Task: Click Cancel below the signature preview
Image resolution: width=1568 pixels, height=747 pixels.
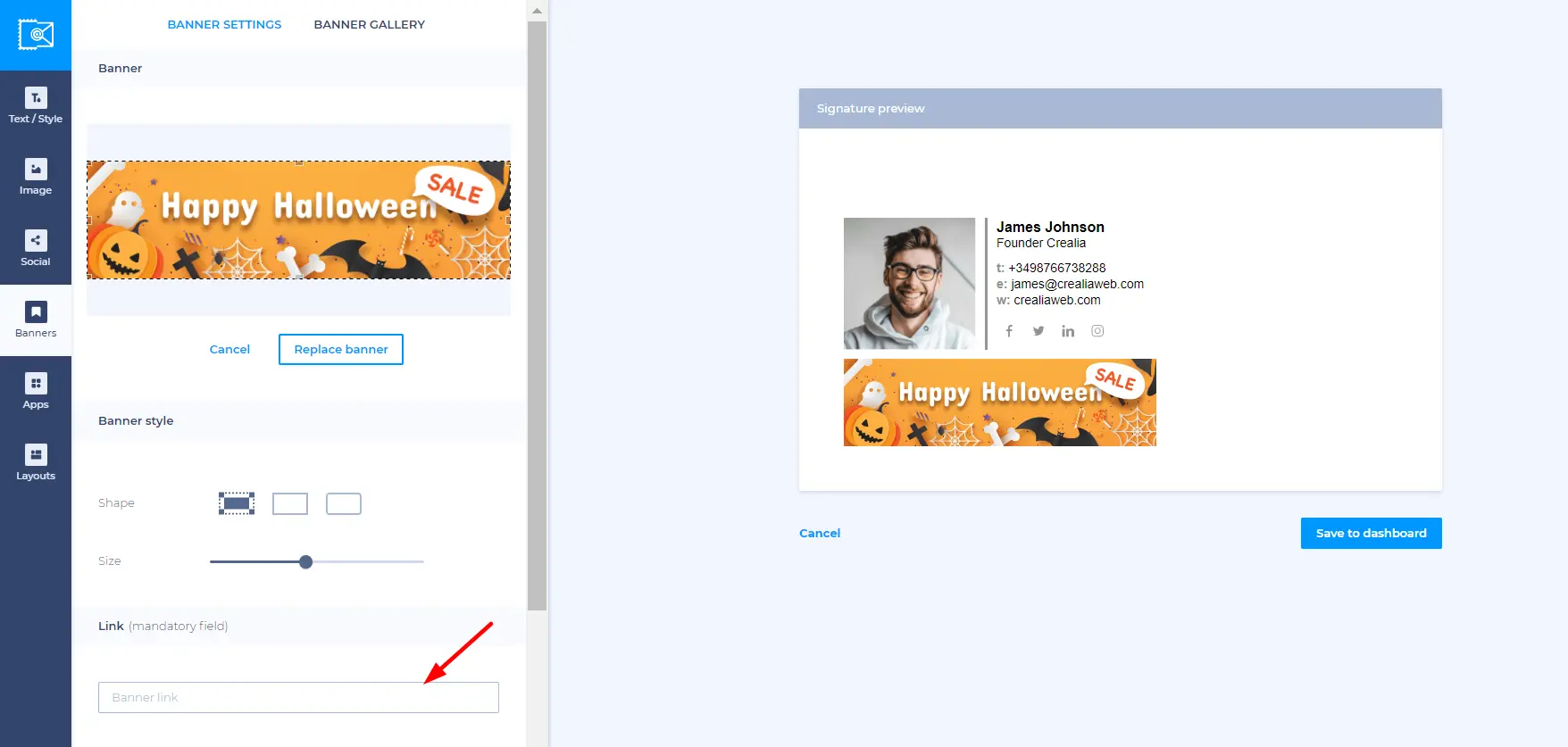Action: click(x=820, y=533)
